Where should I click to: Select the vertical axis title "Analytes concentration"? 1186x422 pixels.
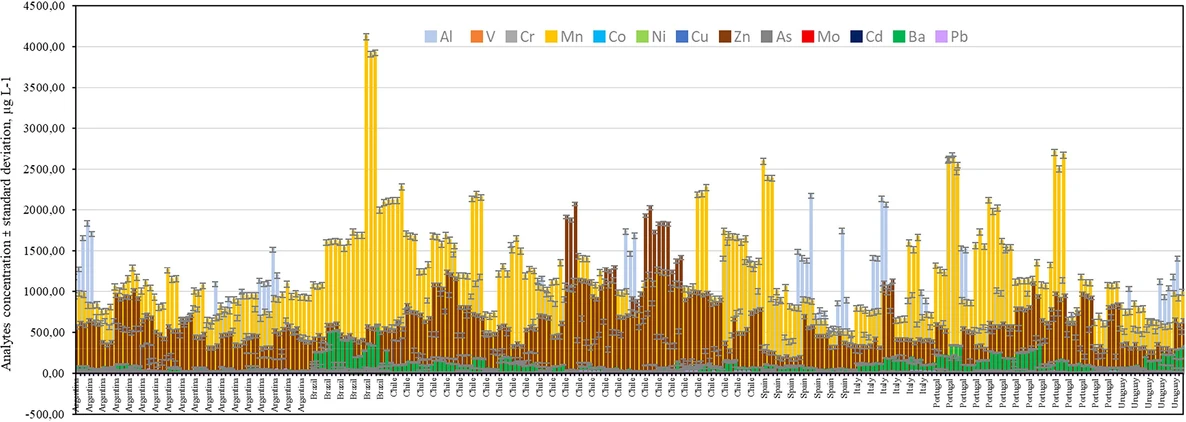8,306
